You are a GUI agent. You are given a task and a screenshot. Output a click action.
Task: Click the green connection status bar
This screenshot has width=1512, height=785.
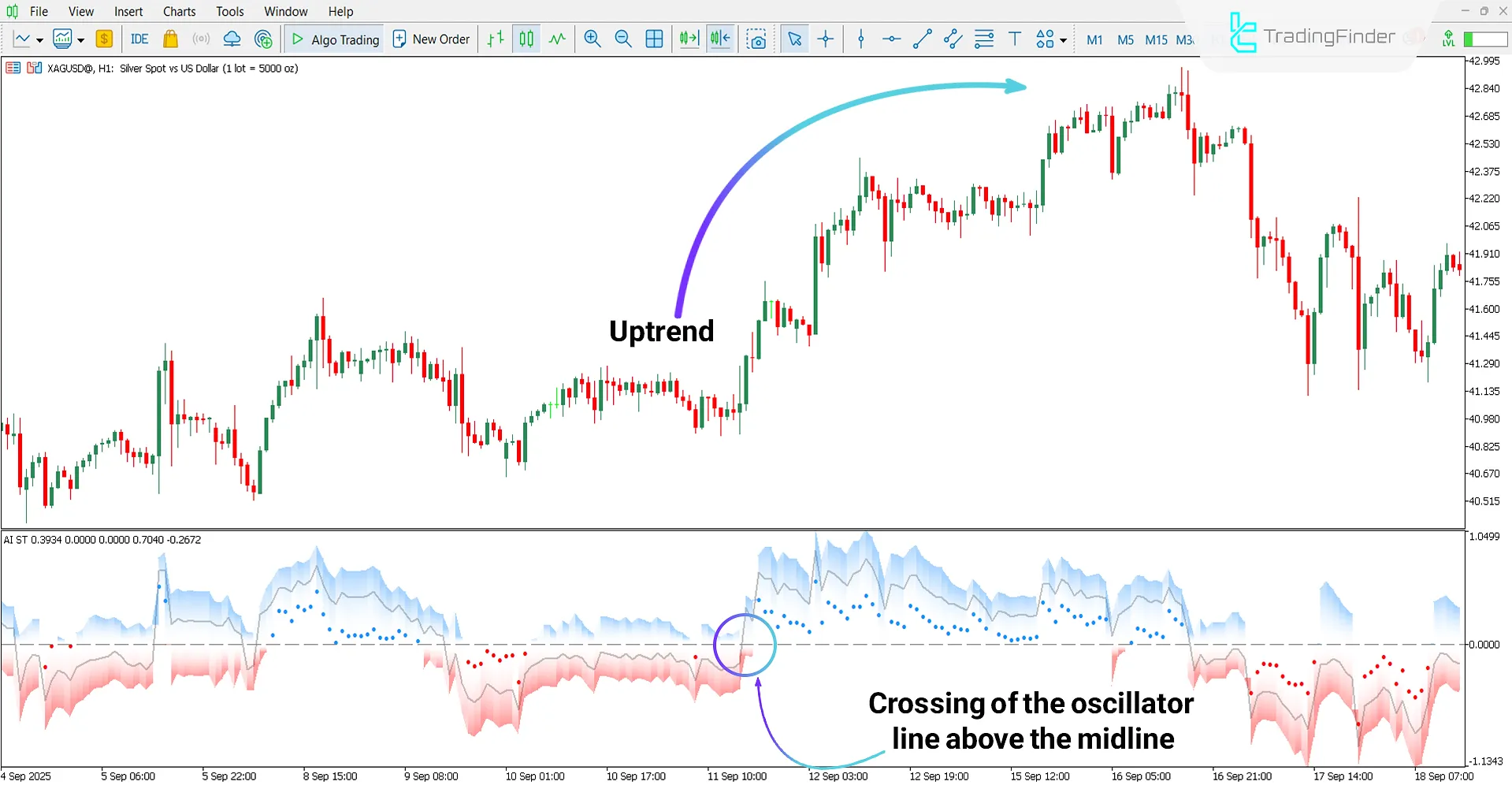[x=1484, y=39]
